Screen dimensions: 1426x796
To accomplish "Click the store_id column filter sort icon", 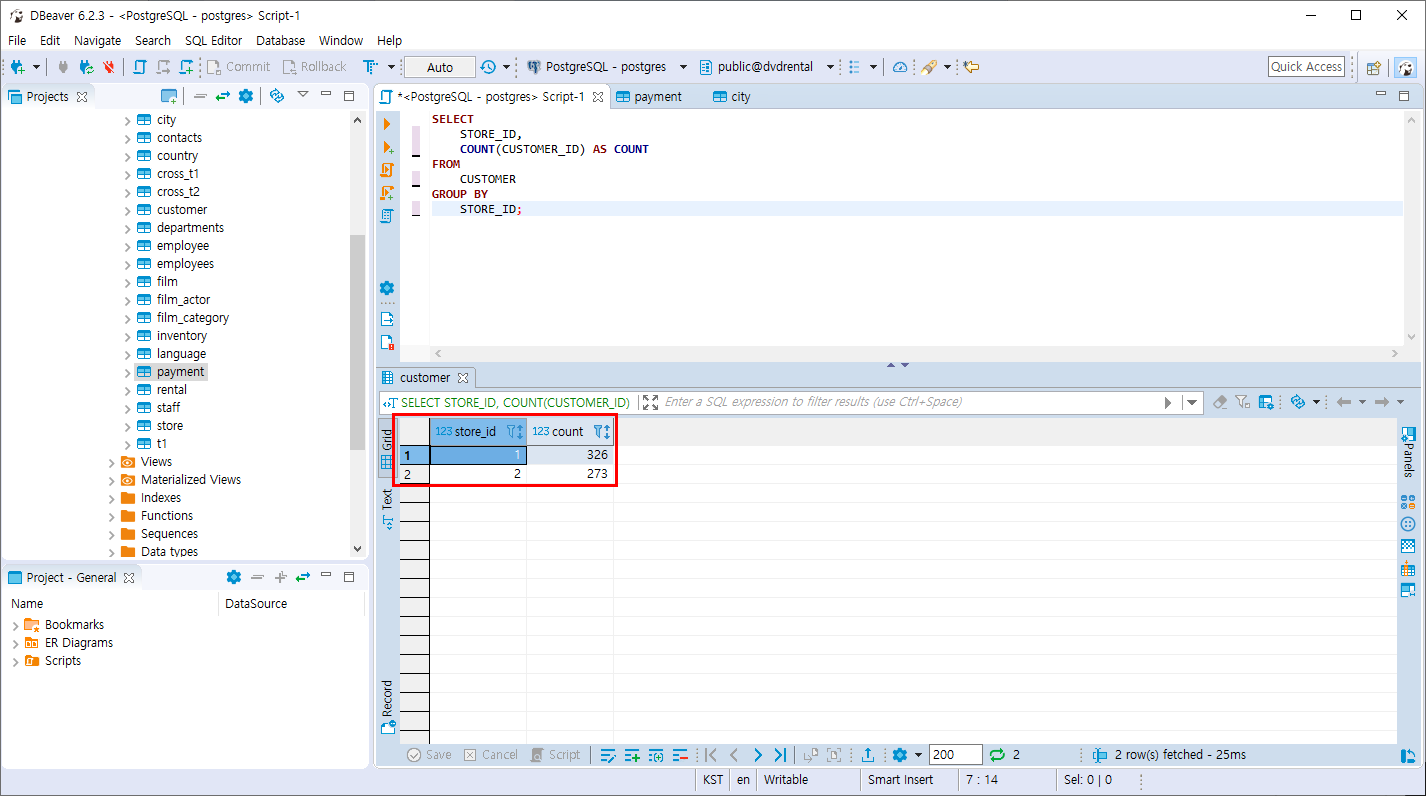I will [515, 431].
